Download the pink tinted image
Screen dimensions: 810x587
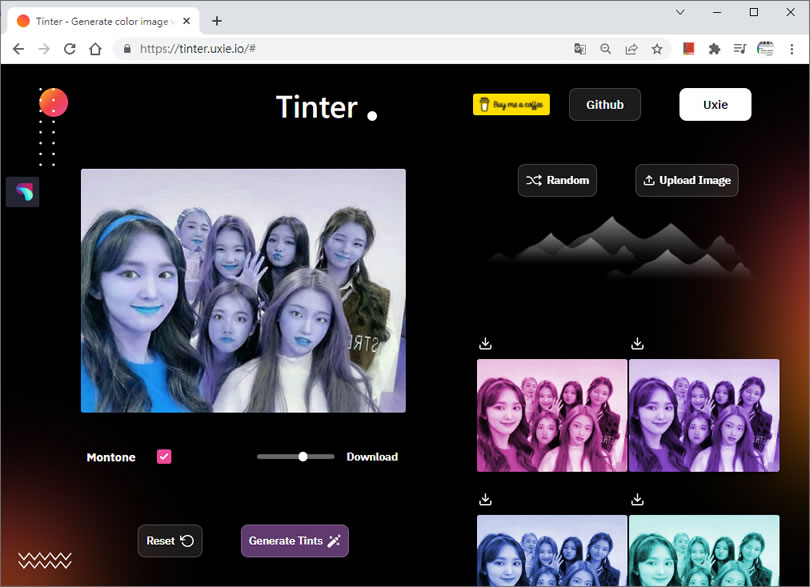[x=485, y=343]
